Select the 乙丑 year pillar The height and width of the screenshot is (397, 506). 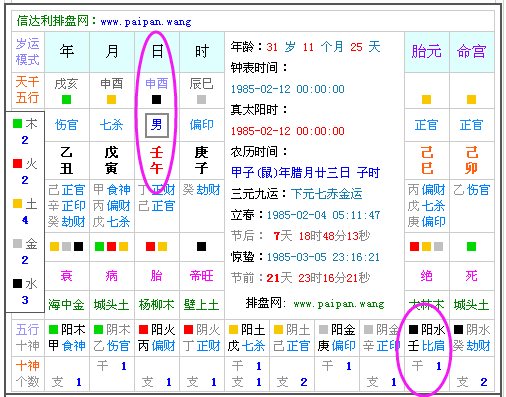point(66,160)
